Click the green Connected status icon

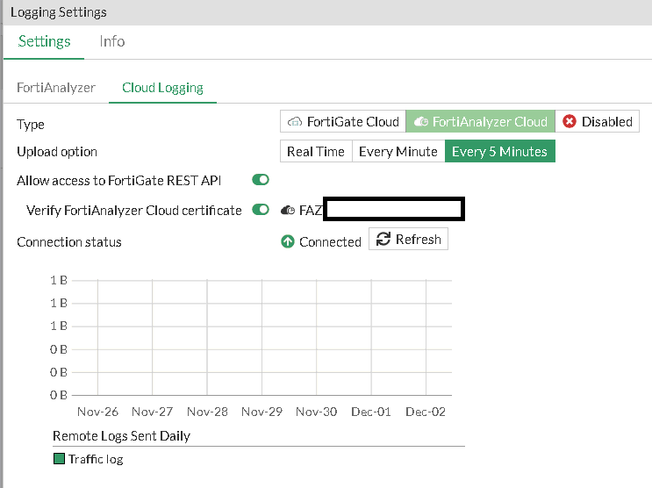(x=288, y=242)
